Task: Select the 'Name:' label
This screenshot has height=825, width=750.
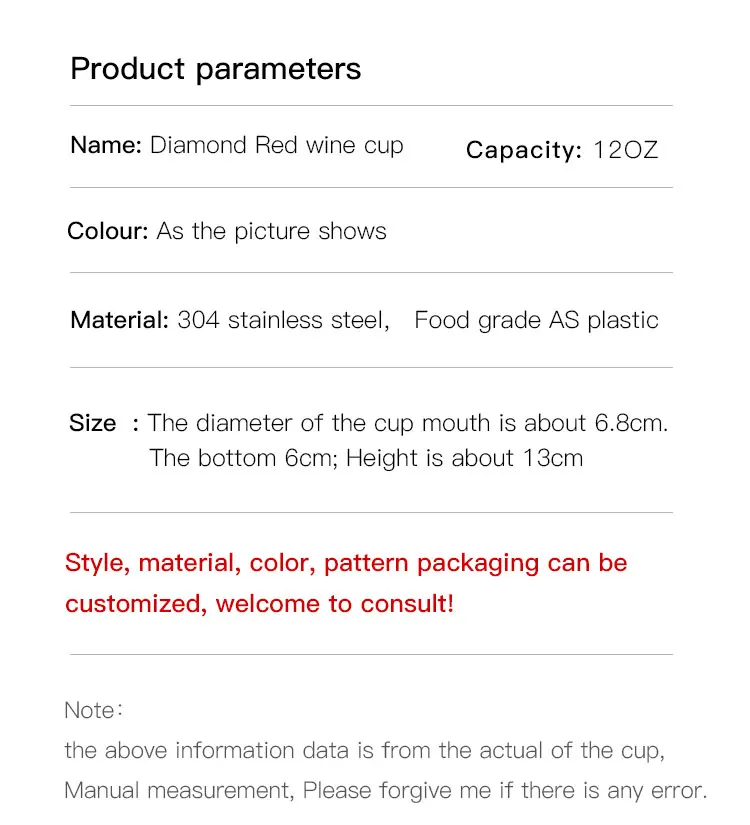Action: [106, 145]
